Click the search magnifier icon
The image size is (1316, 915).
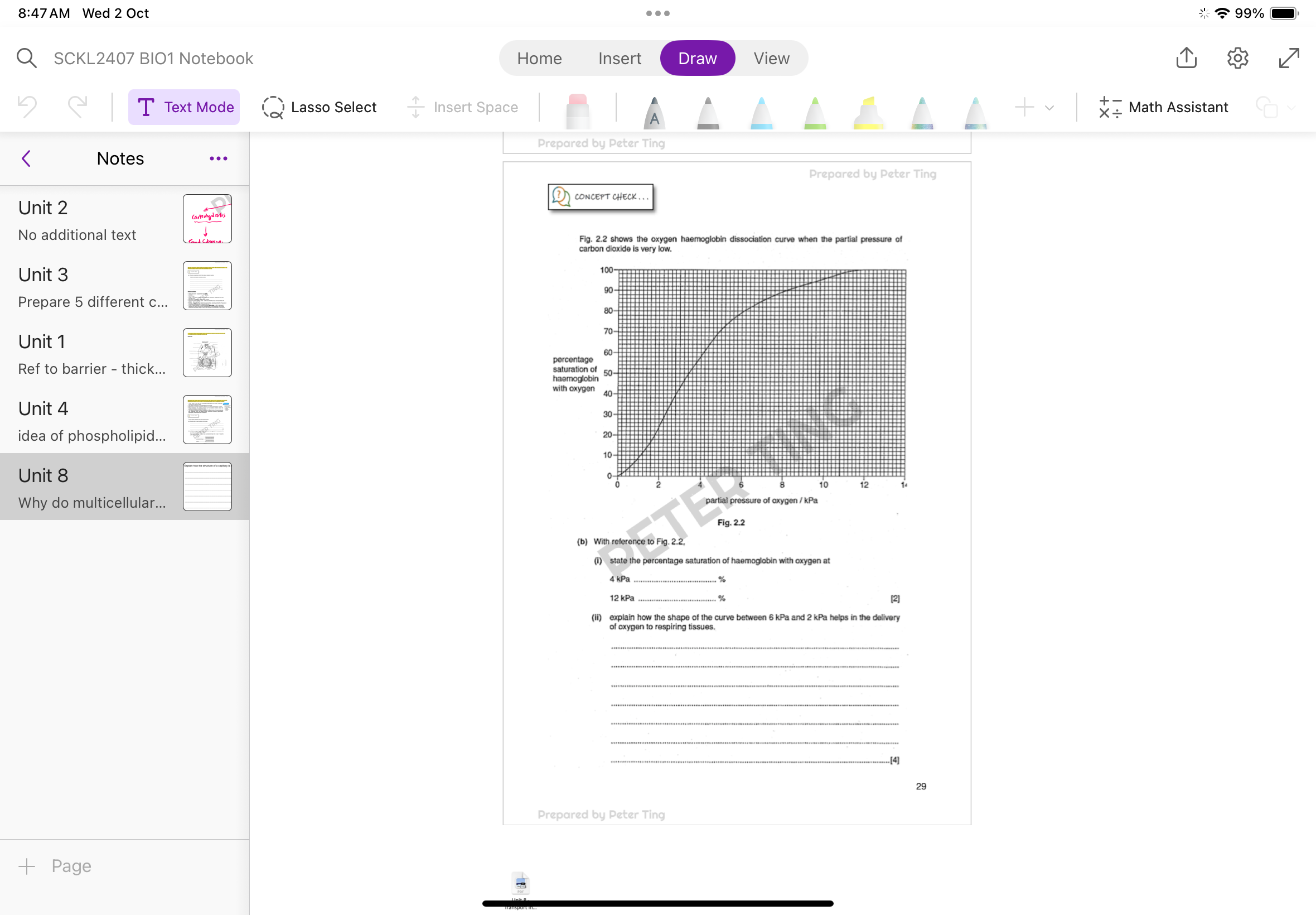(26, 58)
